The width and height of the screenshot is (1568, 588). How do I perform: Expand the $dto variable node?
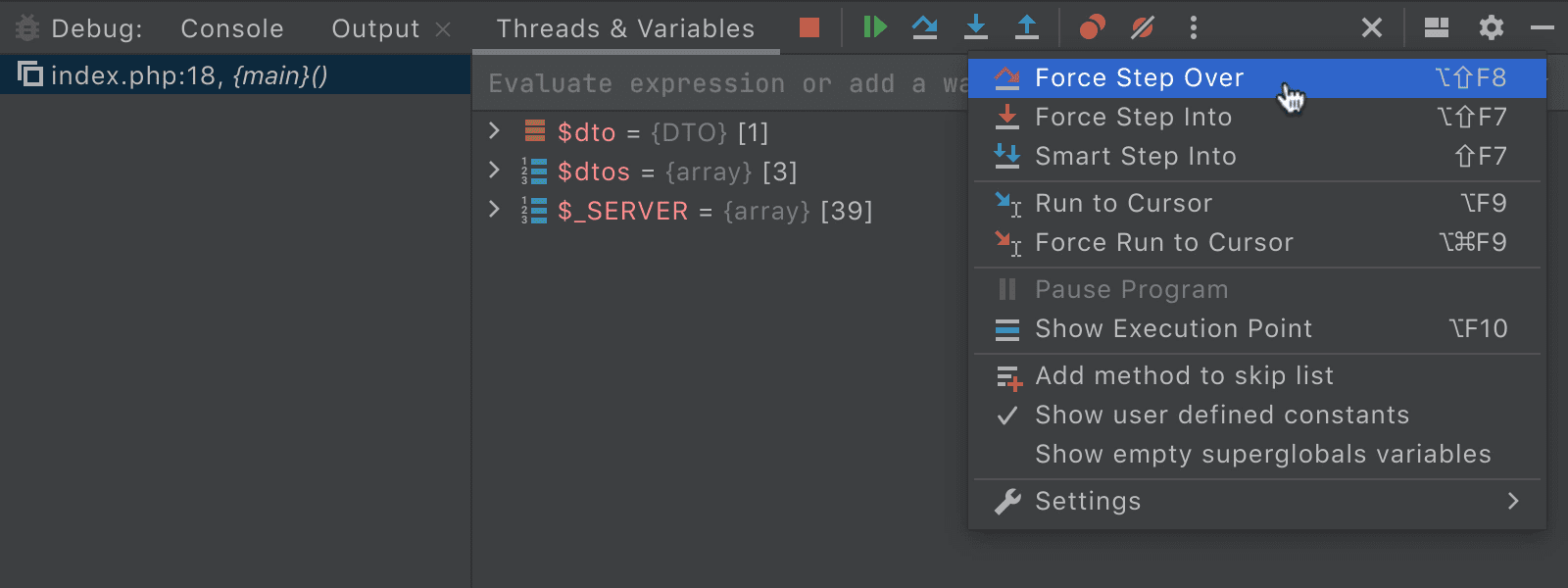495,131
